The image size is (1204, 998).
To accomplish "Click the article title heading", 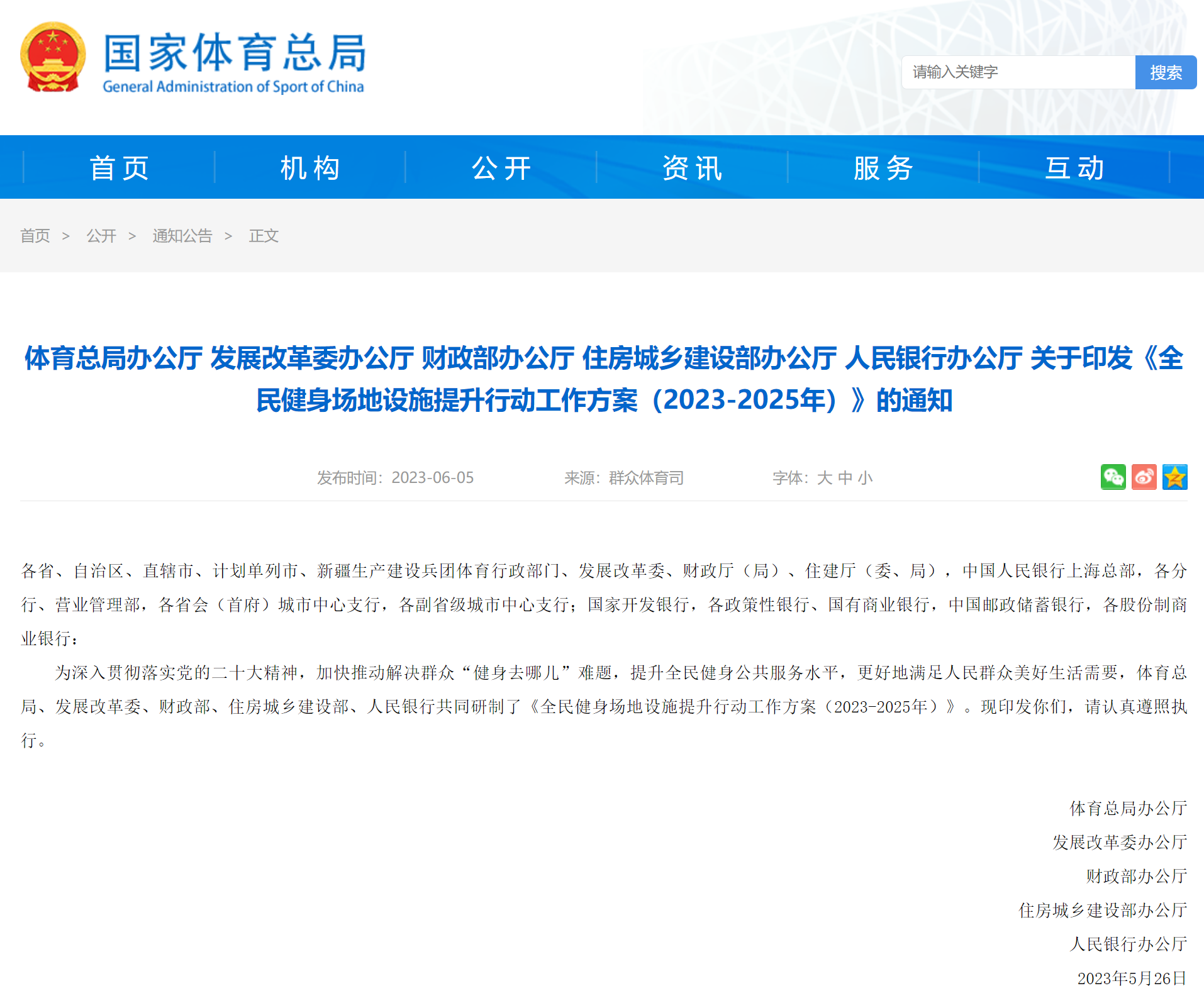I will 604,379.
